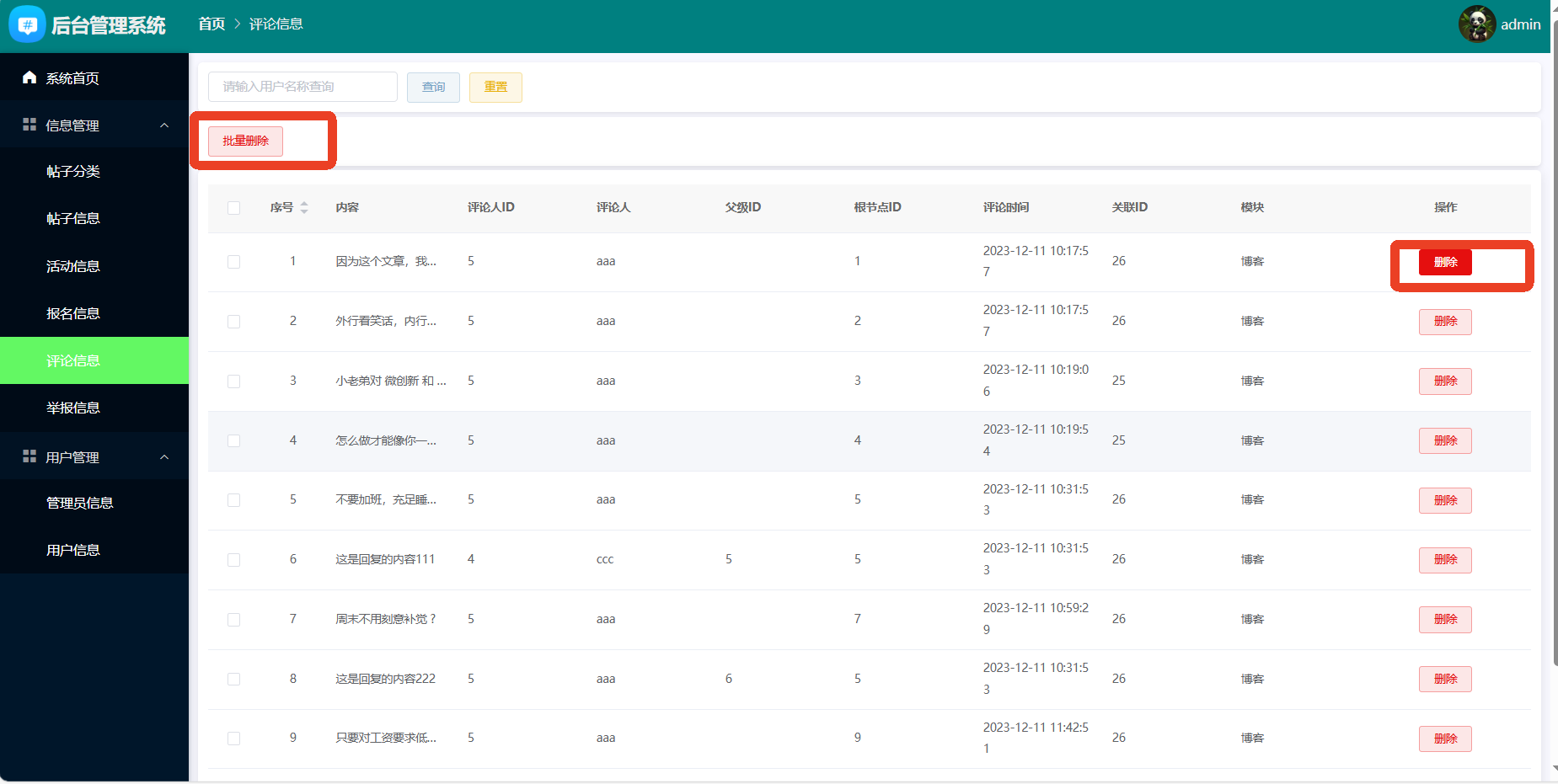Open 举报信息 in the sidebar
The image size is (1558, 784).
94,408
